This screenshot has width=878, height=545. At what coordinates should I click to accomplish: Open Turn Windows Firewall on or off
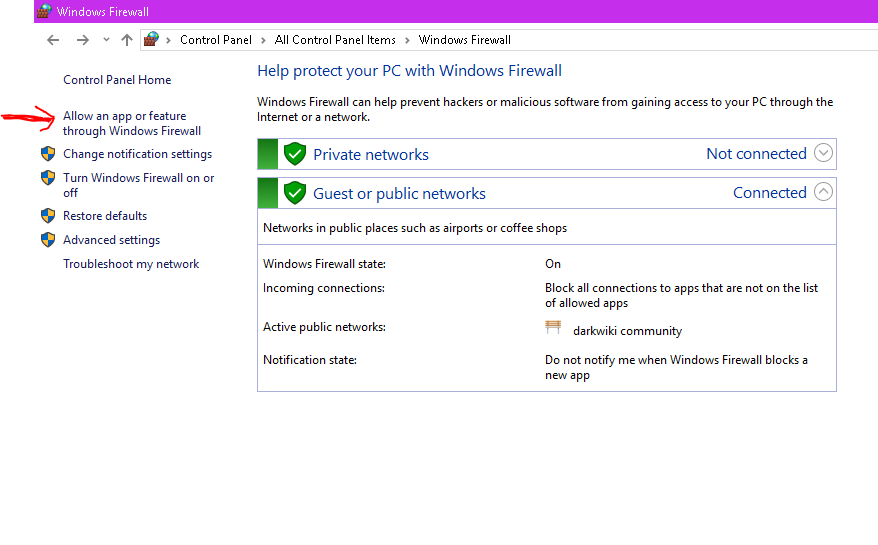(138, 185)
